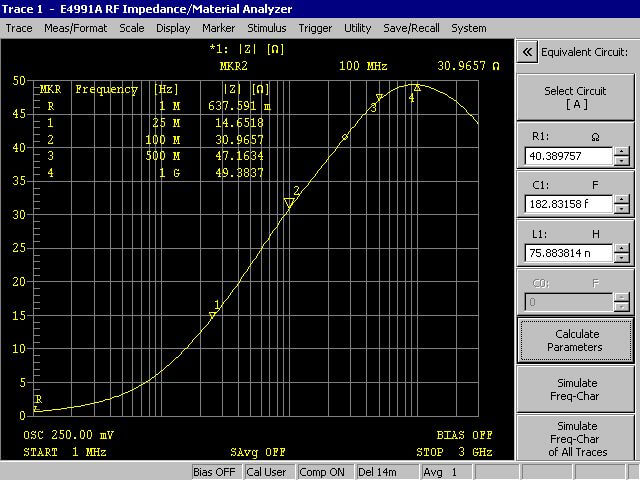Click the Bias OFF status bar indicator

[214, 472]
